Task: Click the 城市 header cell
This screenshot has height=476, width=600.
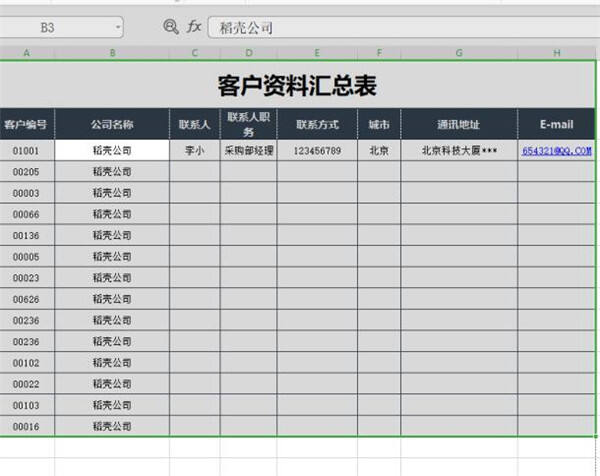Action: [x=379, y=124]
